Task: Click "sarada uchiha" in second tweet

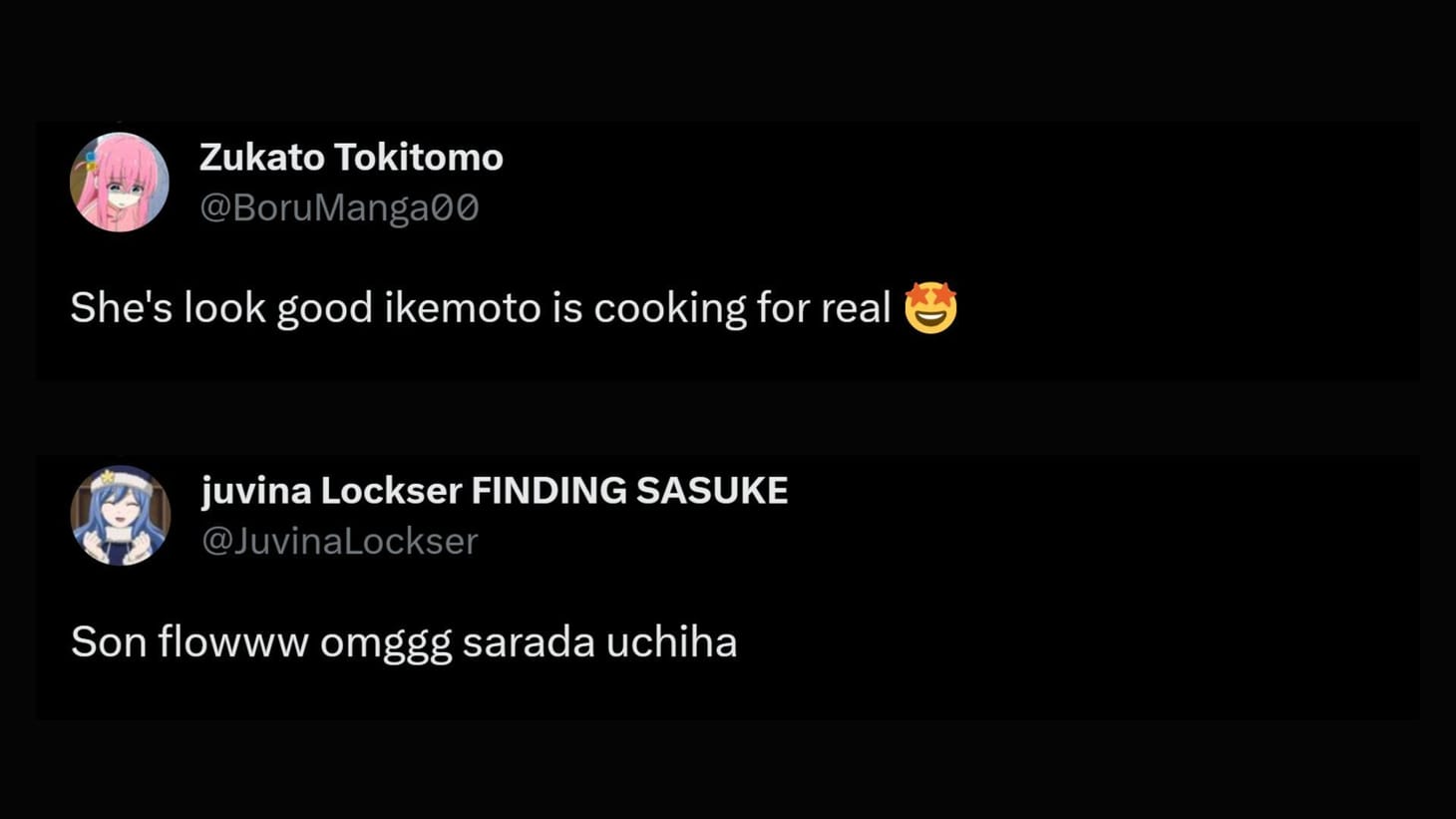Action: (x=599, y=641)
